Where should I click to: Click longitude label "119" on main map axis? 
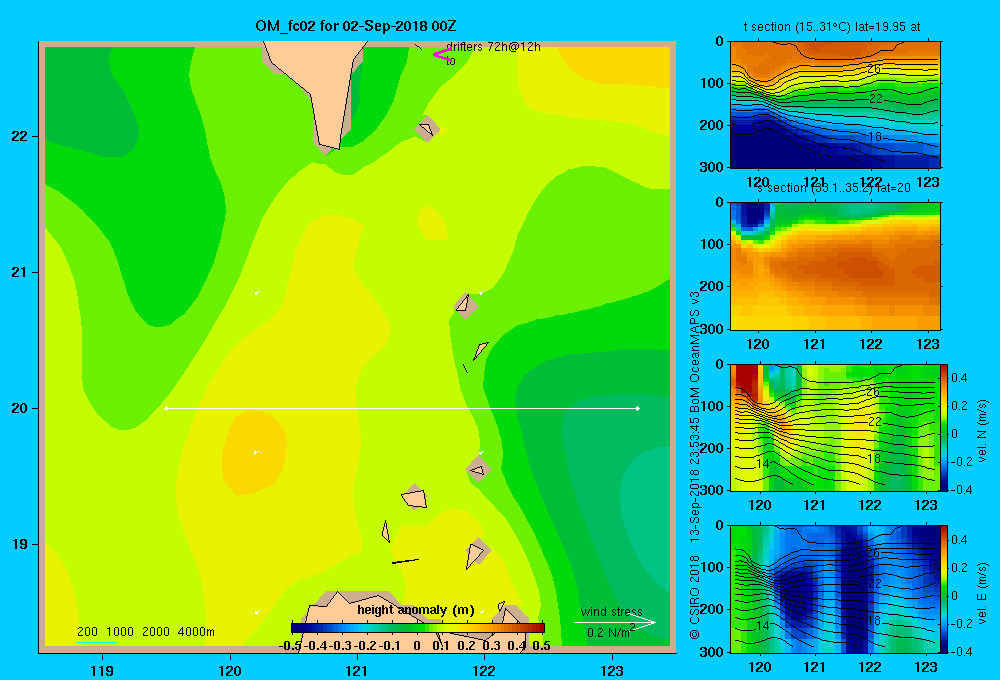click(102, 670)
